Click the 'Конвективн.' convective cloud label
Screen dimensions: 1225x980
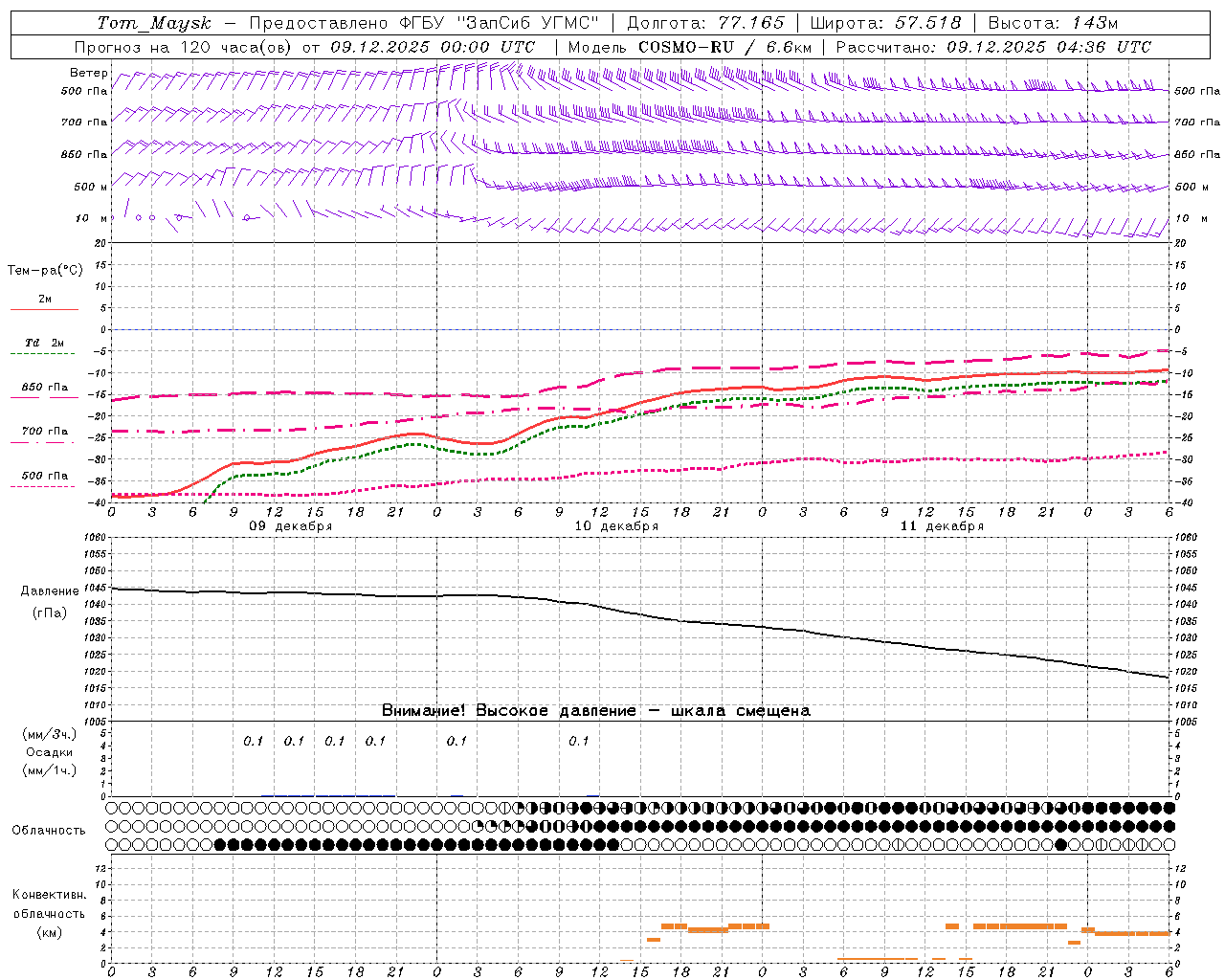49,895
